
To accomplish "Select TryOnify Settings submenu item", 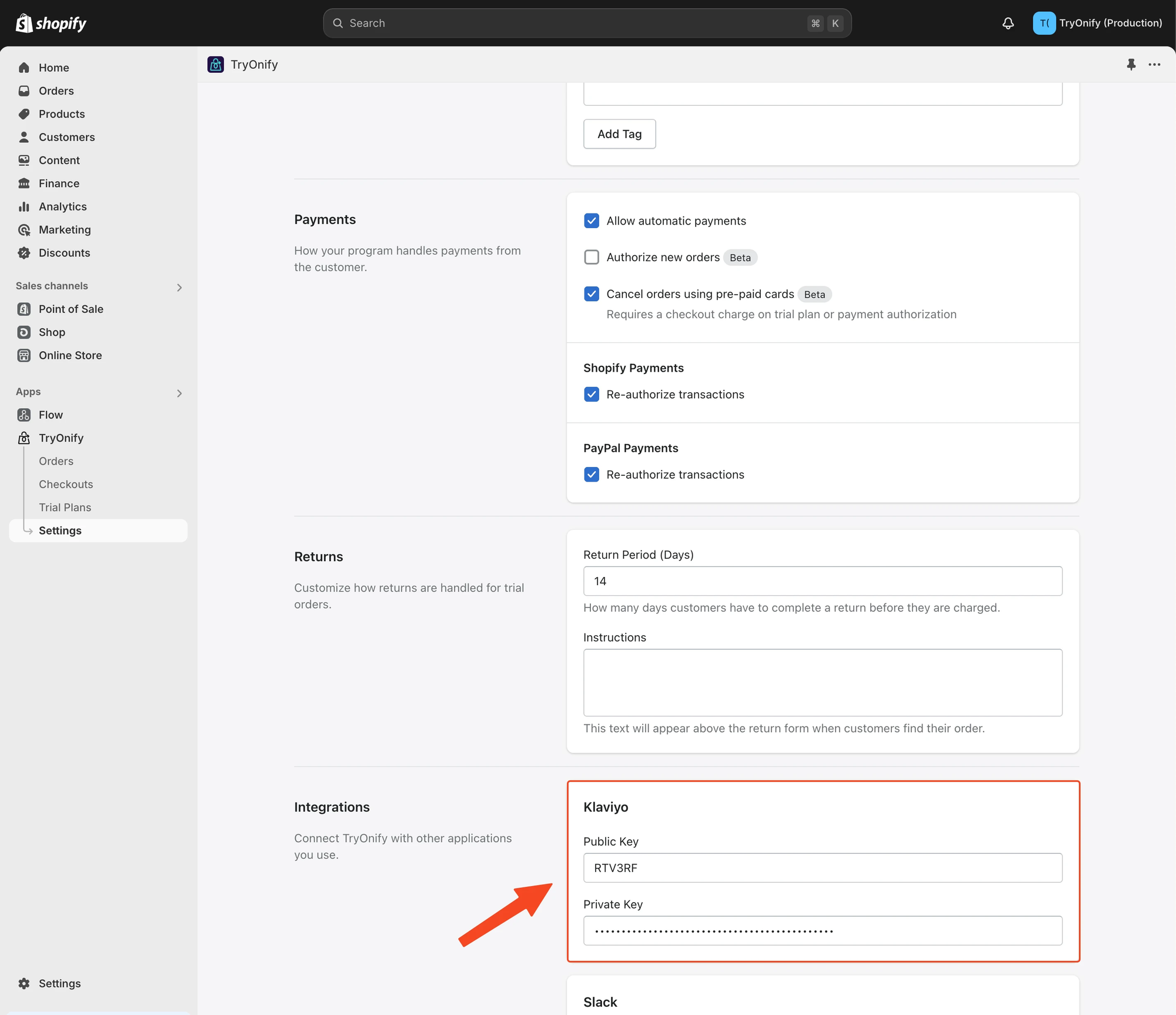I will click(x=98, y=530).
